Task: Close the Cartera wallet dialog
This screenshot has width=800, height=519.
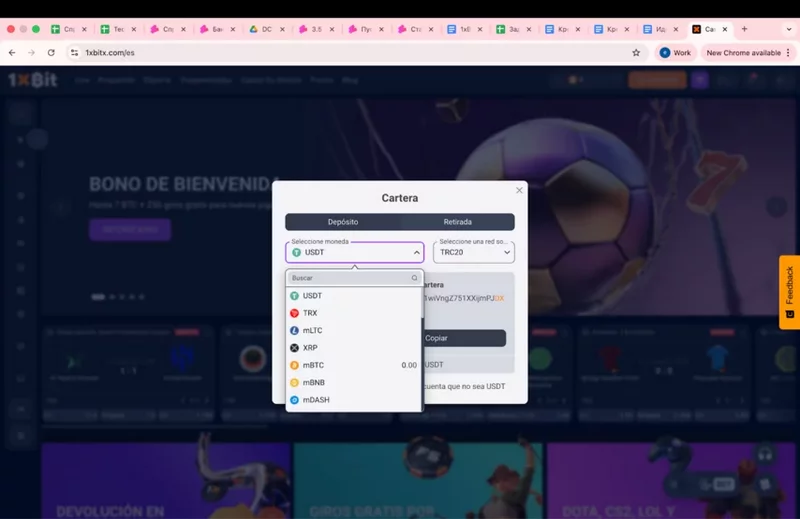Action: coord(519,190)
